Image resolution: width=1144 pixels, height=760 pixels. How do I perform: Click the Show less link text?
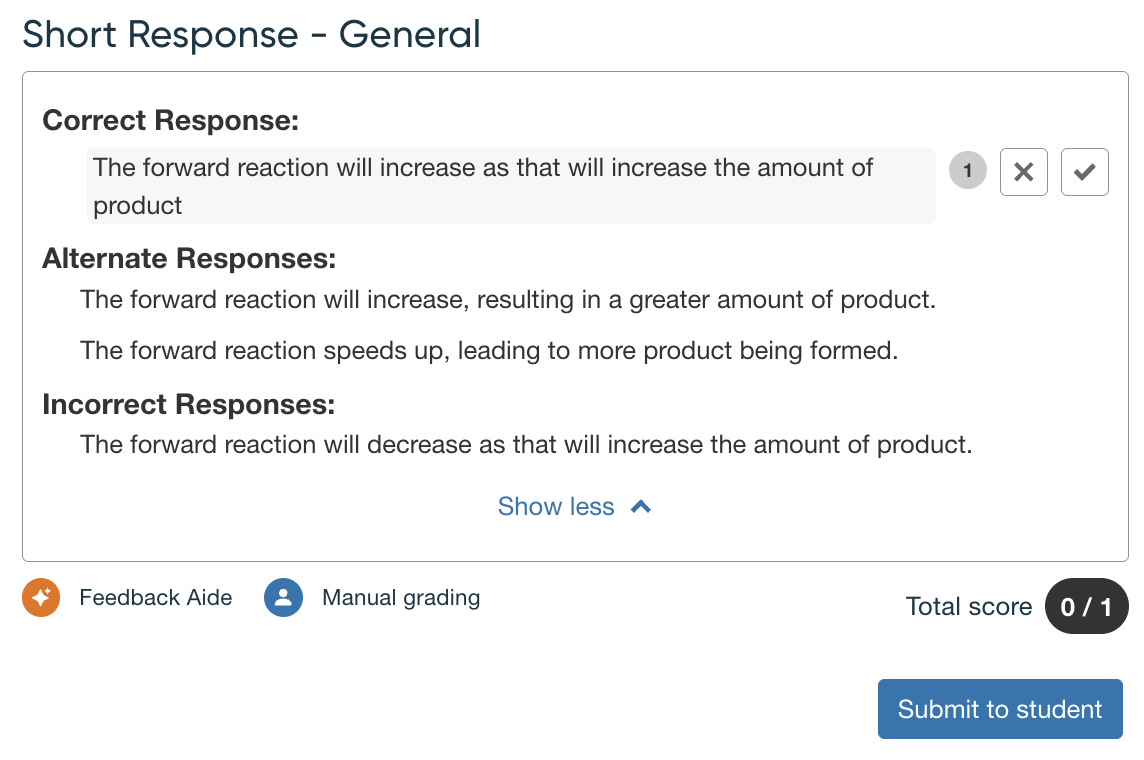556,507
